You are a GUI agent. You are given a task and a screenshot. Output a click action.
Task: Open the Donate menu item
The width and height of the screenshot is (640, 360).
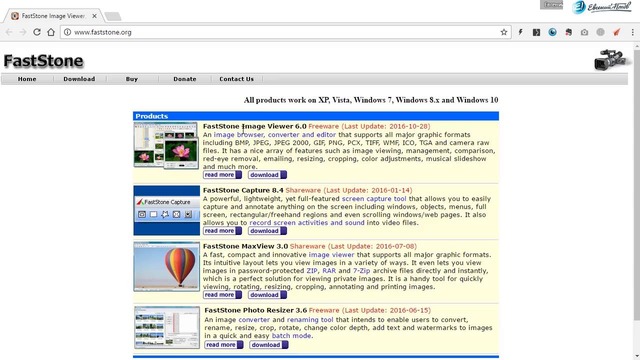click(184, 79)
